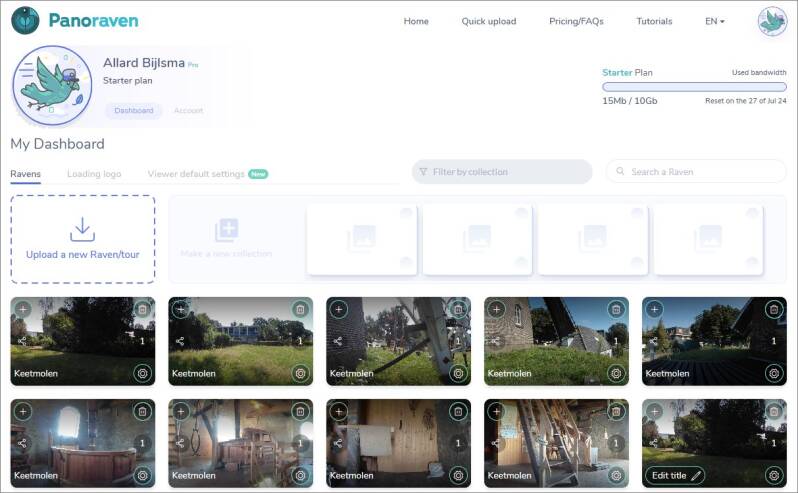The image size is (798, 493).
Task: Open settings on round wooden tub Keetmolen
Action: pos(142,476)
